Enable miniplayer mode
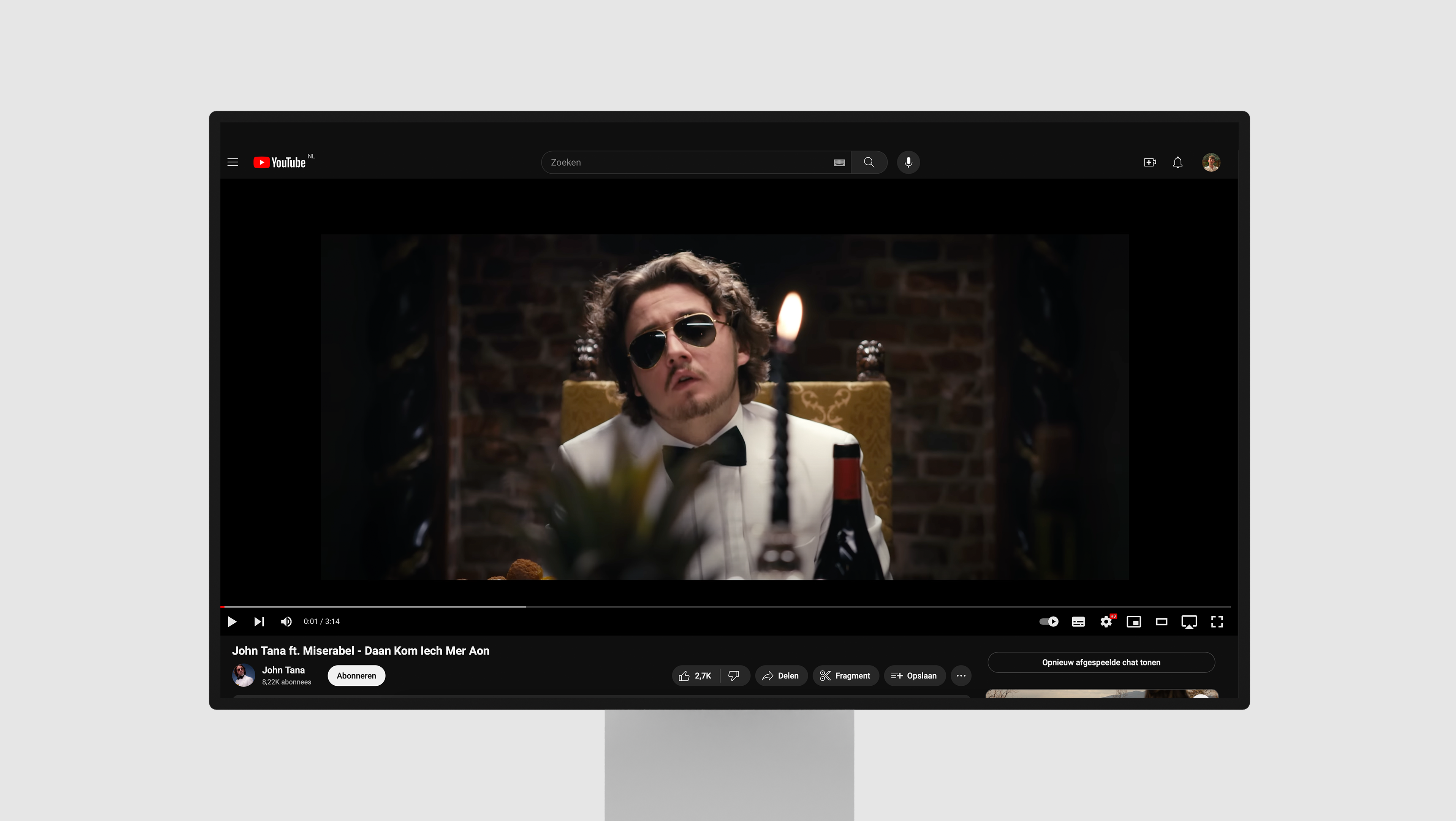The width and height of the screenshot is (1456, 821). [x=1133, y=621]
